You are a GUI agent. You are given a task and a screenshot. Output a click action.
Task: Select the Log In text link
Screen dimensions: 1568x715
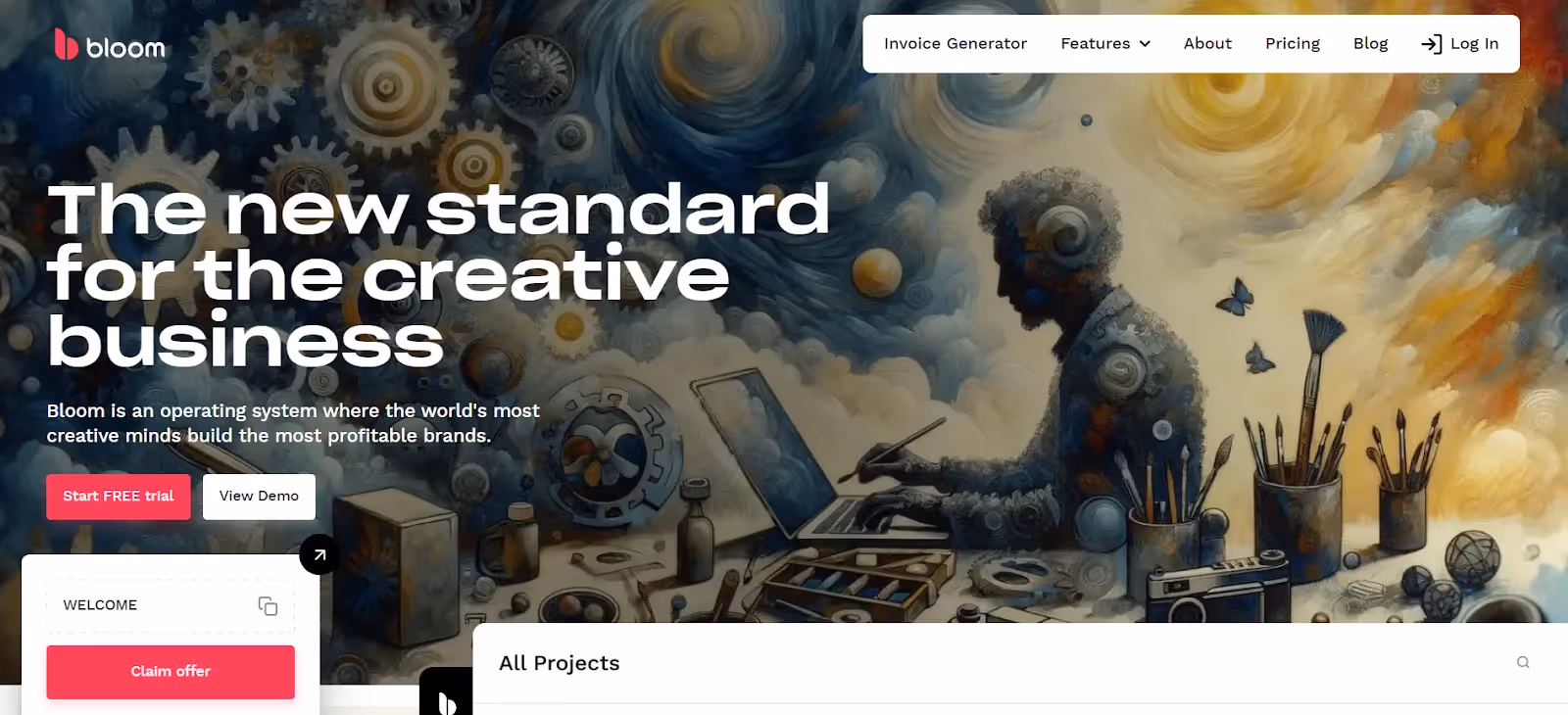1474,44
